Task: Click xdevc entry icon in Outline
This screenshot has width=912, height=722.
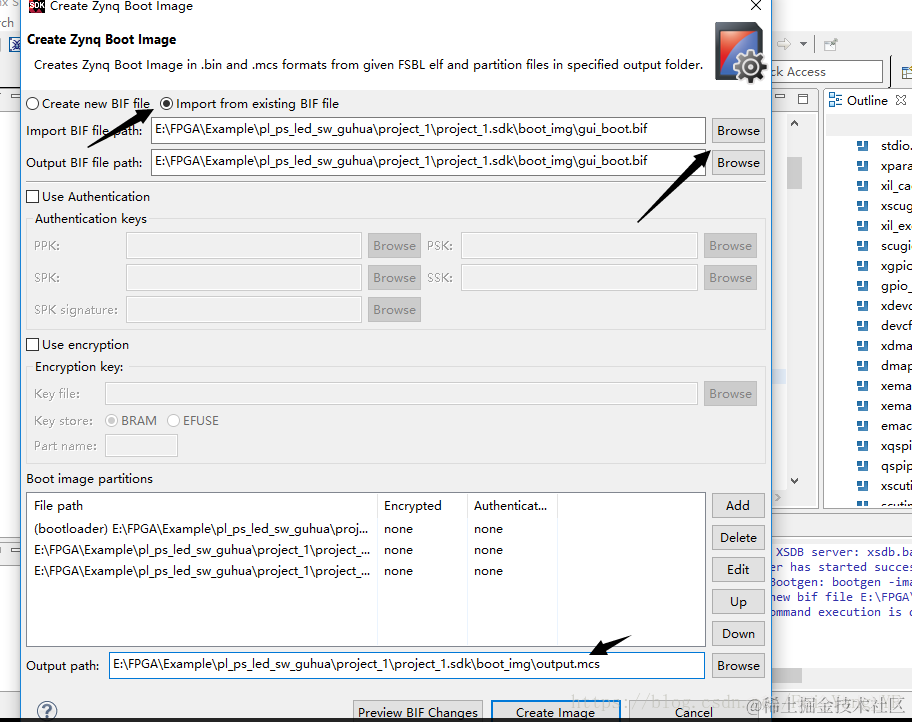Action: pos(863,305)
